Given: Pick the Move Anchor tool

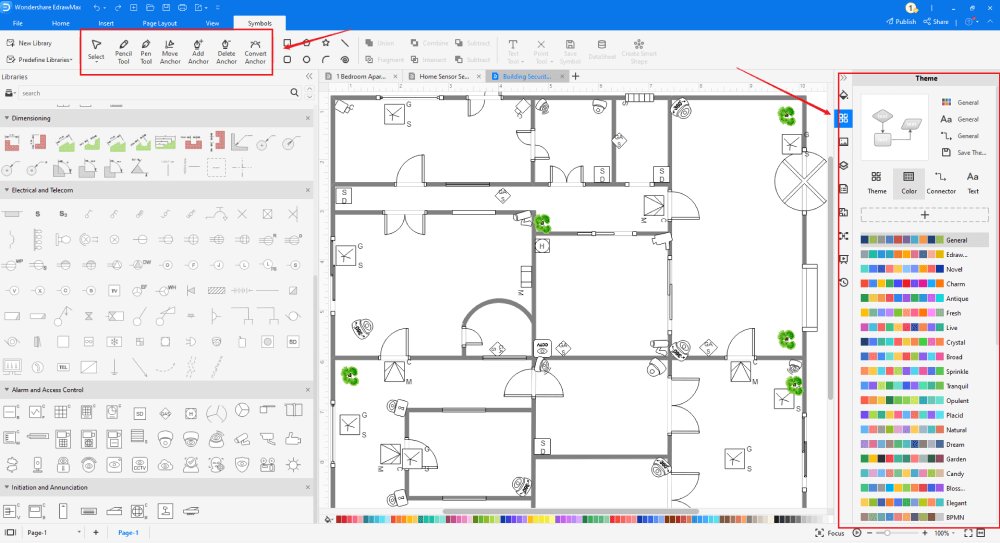Looking at the screenshot, I should tap(170, 51).
